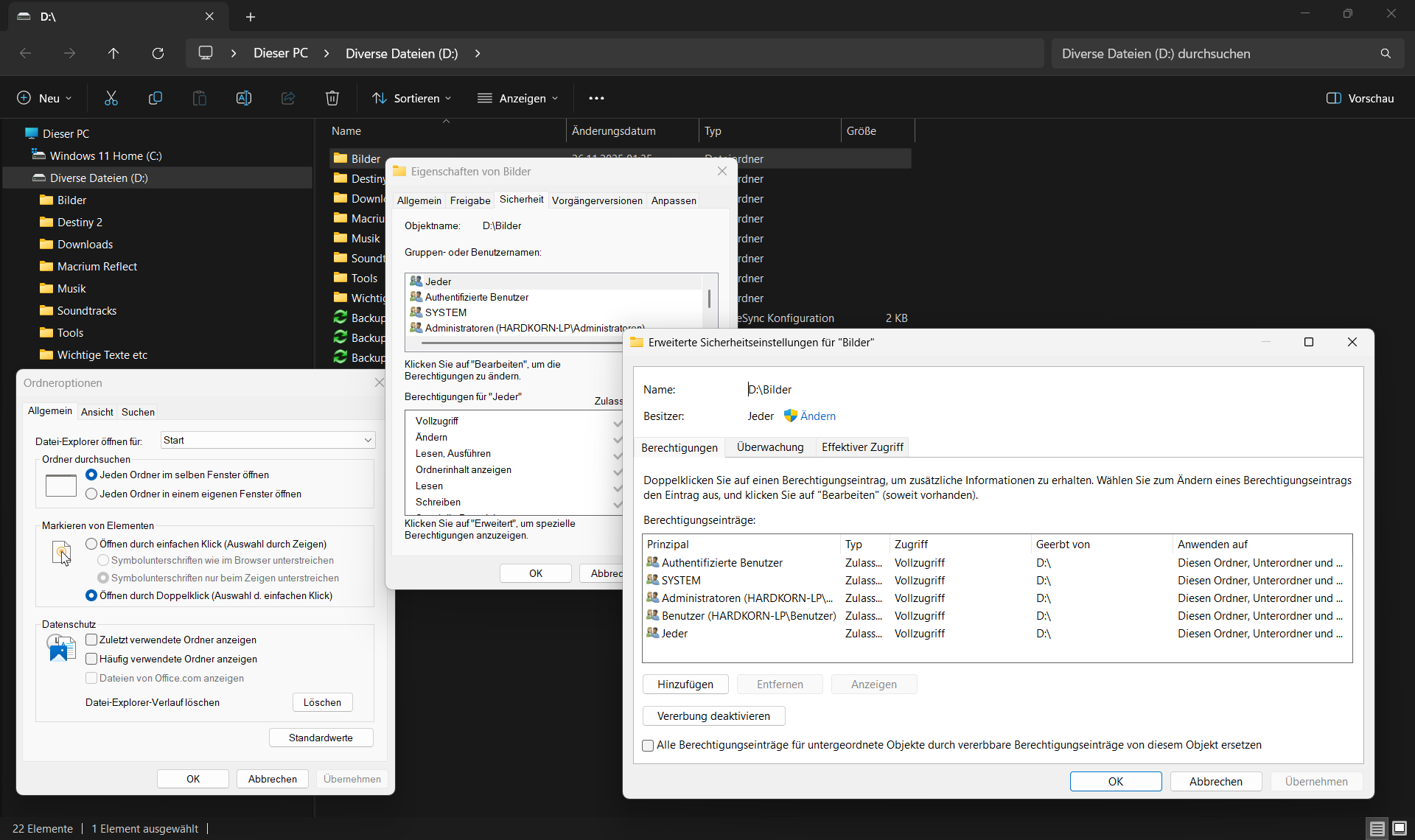1415x840 pixels.
Task: Switch to details view icon in status bar
Action: (1377, 828)
